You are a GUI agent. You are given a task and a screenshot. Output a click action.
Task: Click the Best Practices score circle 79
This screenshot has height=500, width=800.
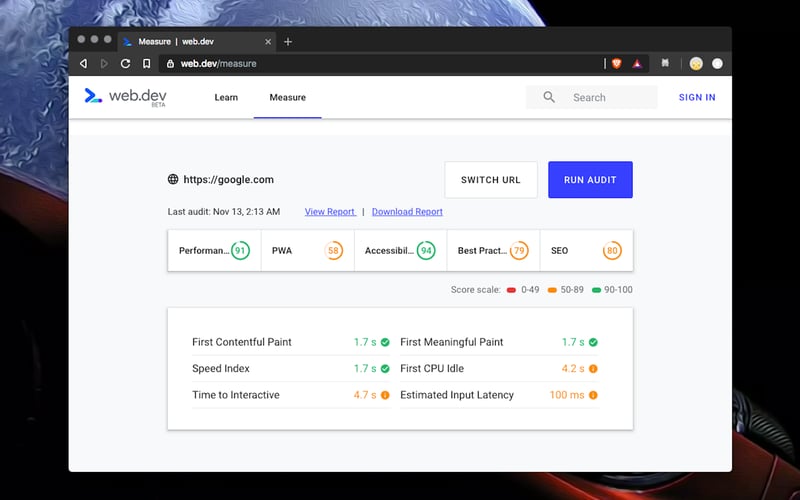click(x=519, y=251)
